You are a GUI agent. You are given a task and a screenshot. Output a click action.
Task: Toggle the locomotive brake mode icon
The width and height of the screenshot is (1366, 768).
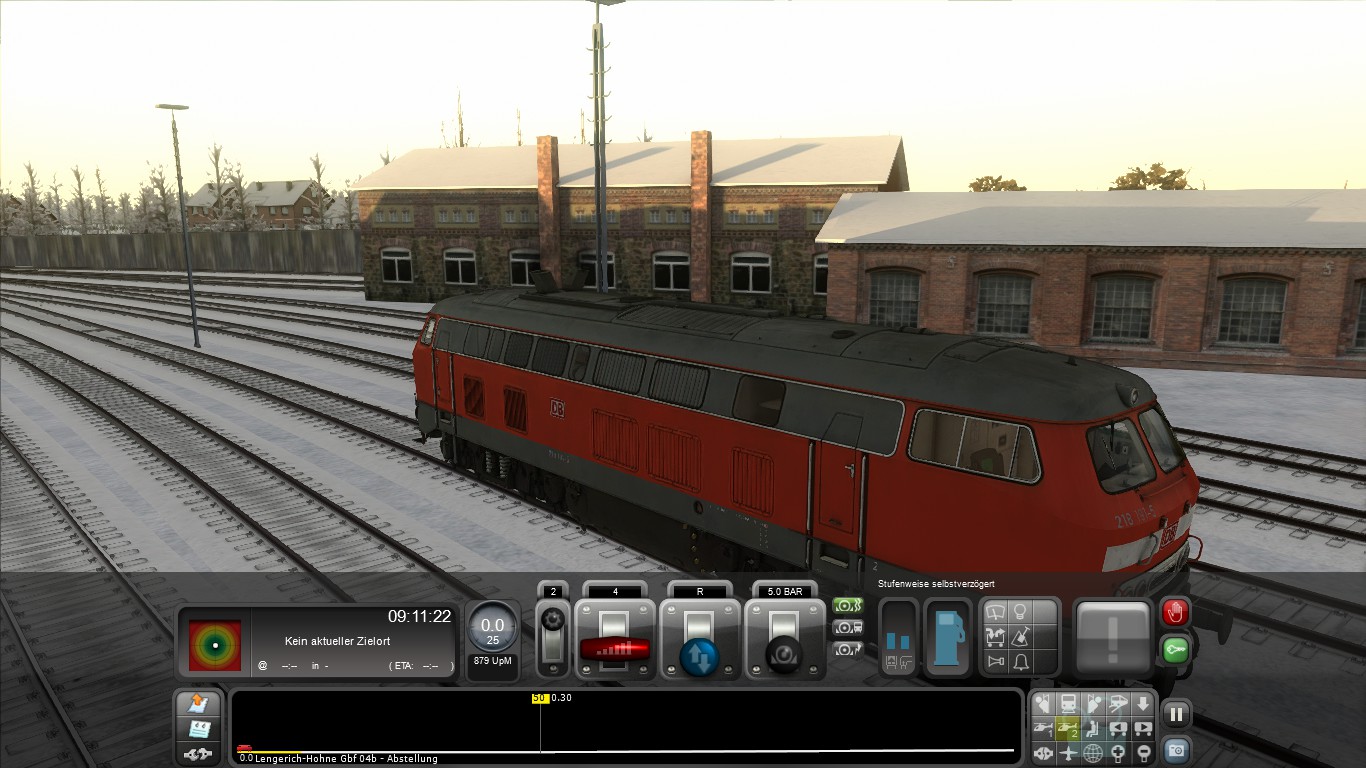847,627
